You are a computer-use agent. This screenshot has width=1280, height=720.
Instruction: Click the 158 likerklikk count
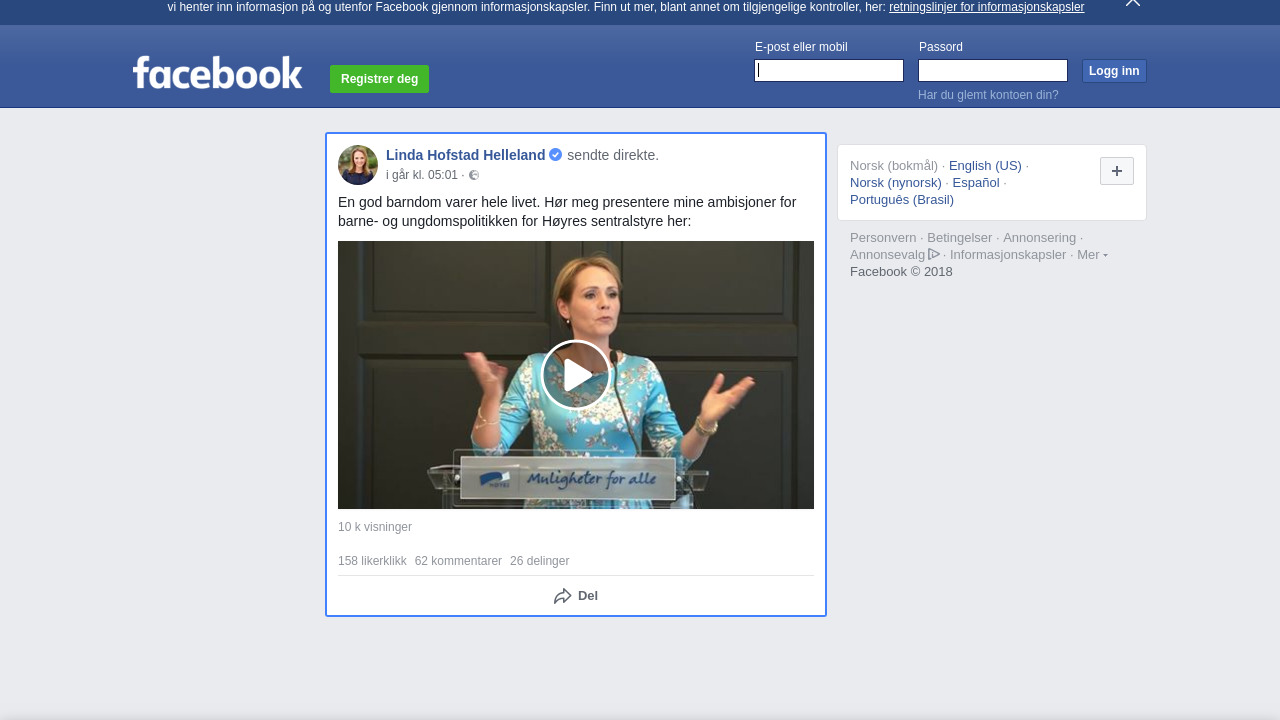[372, 561]
